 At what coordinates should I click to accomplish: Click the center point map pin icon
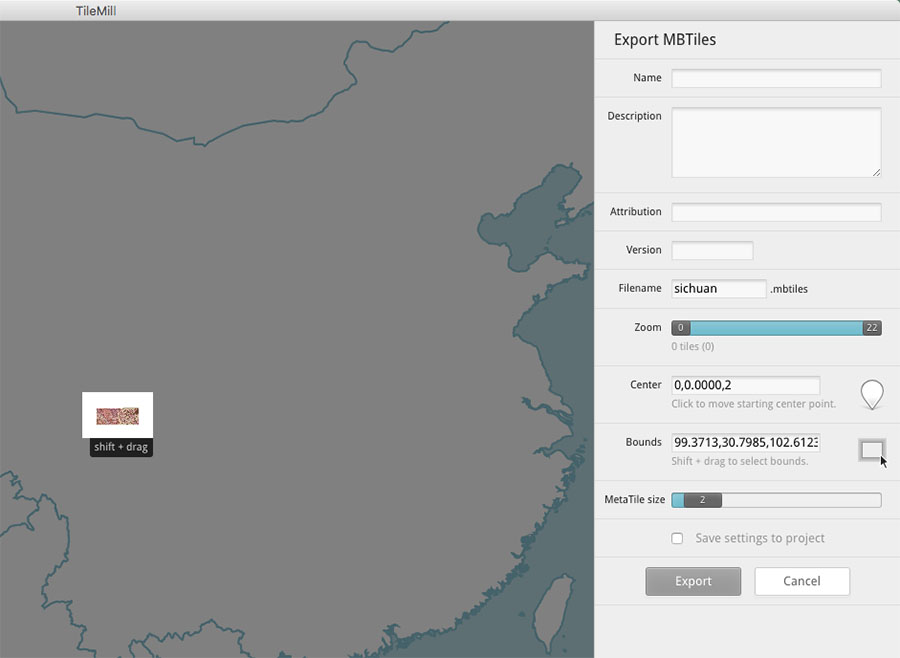(871, 394)
